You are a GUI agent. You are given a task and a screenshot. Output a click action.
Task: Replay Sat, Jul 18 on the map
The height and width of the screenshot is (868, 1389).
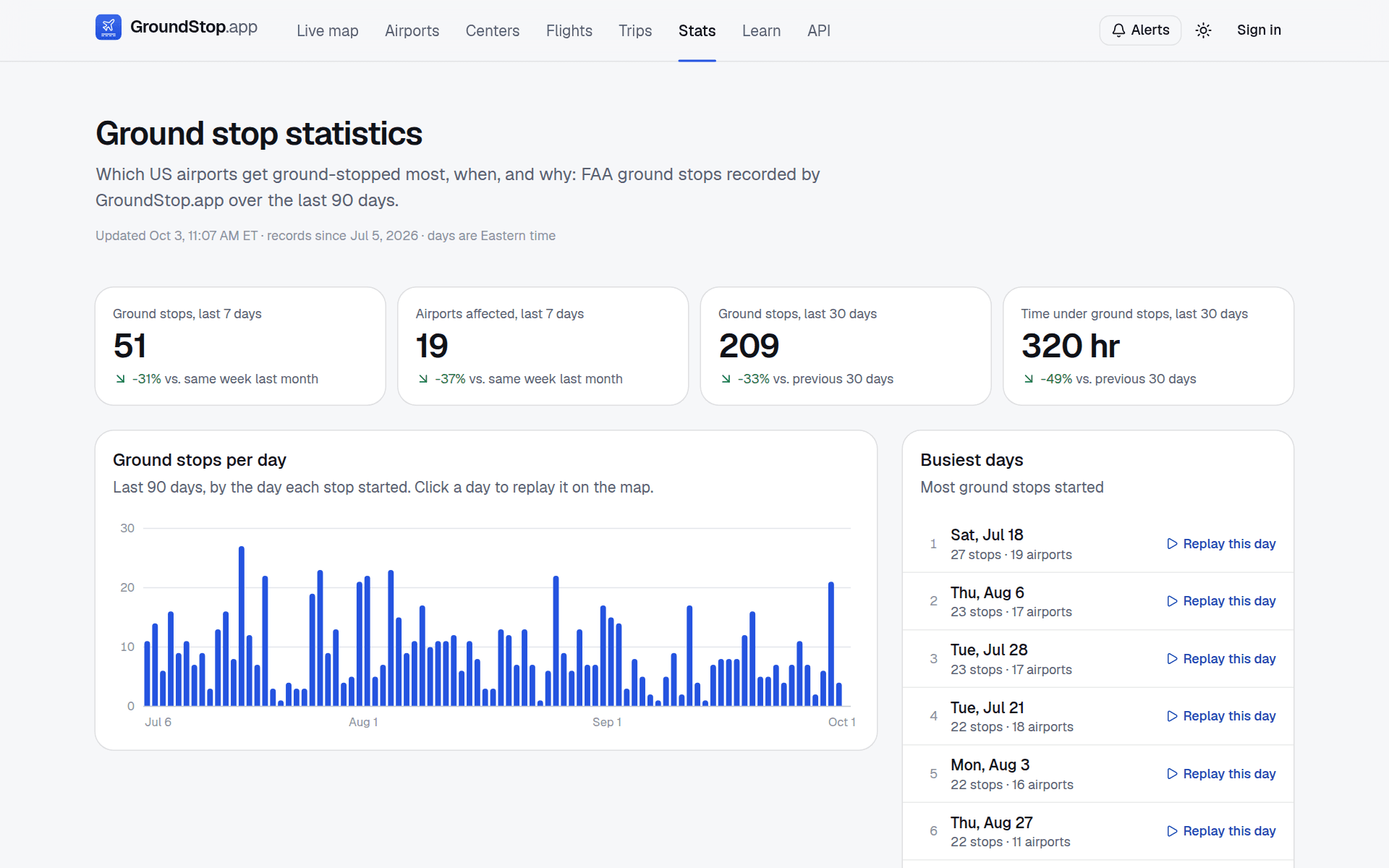coord(1221,544)
